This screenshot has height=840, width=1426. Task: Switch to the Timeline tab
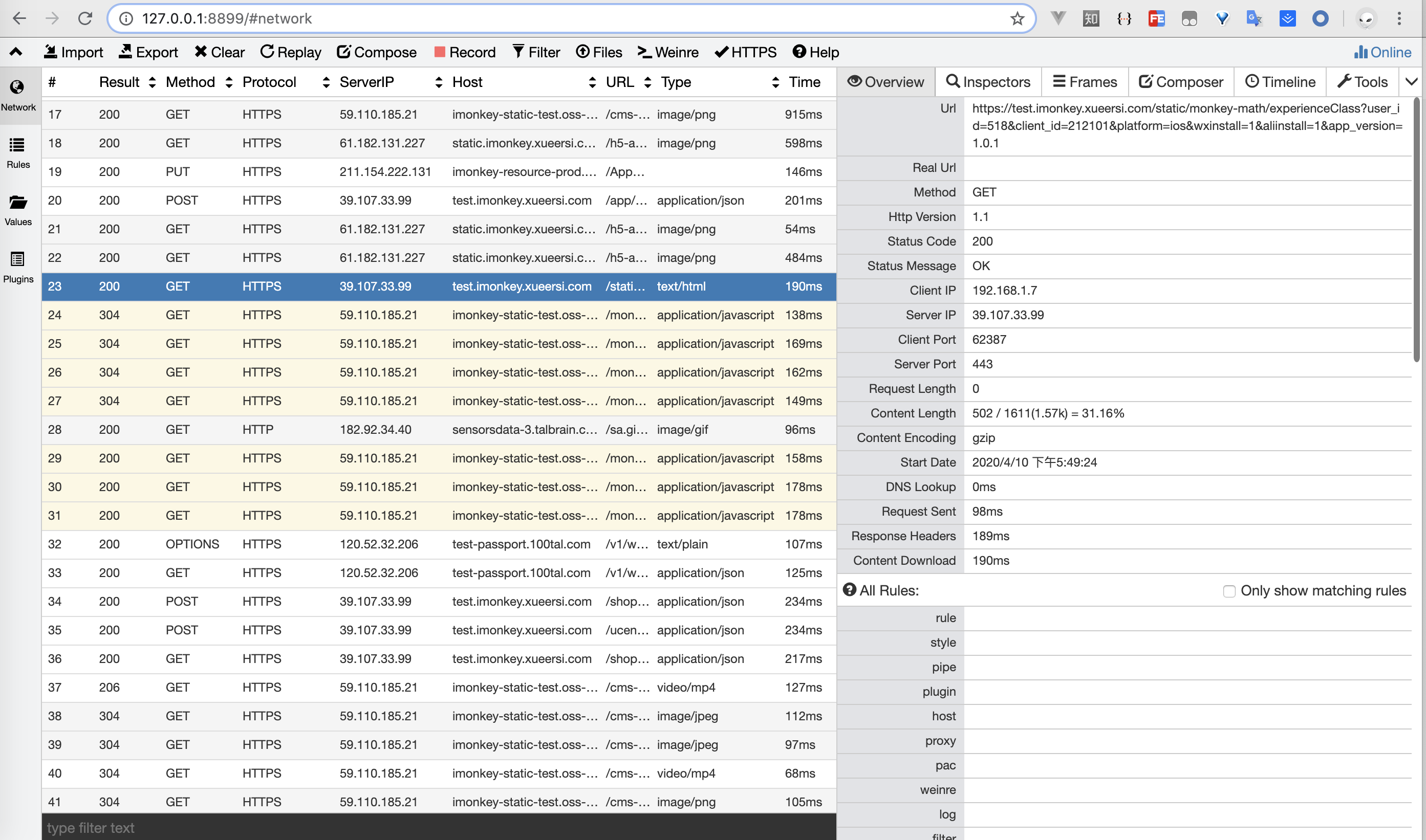pyautogui.click(x=1280, y=82)
